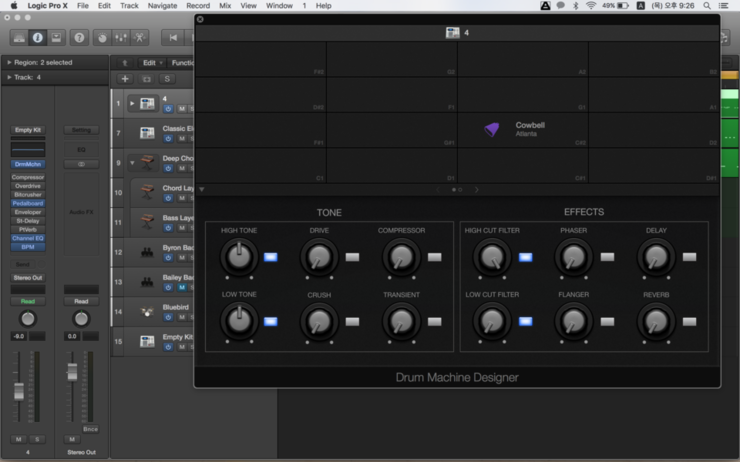Open the Wi-Fi status menu
This screenshot has height=462, width=740.
click(590, 6)
